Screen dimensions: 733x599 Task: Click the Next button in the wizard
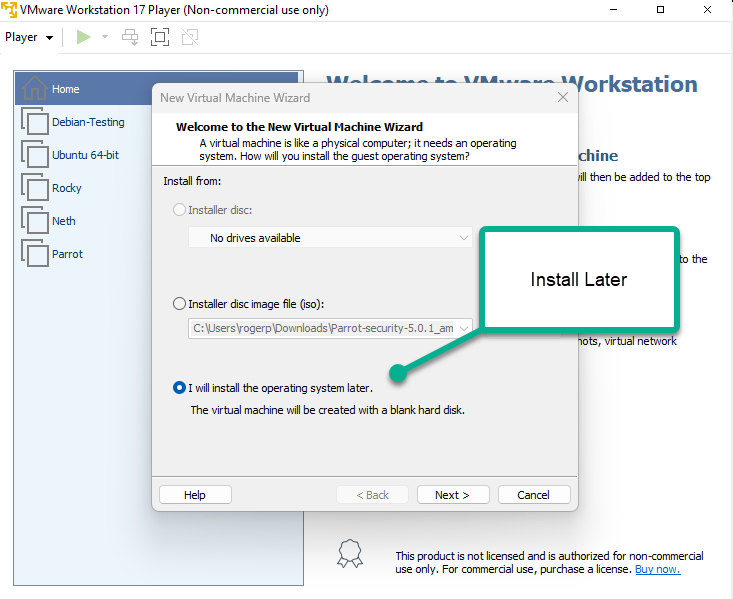click(x=452, y=495)
